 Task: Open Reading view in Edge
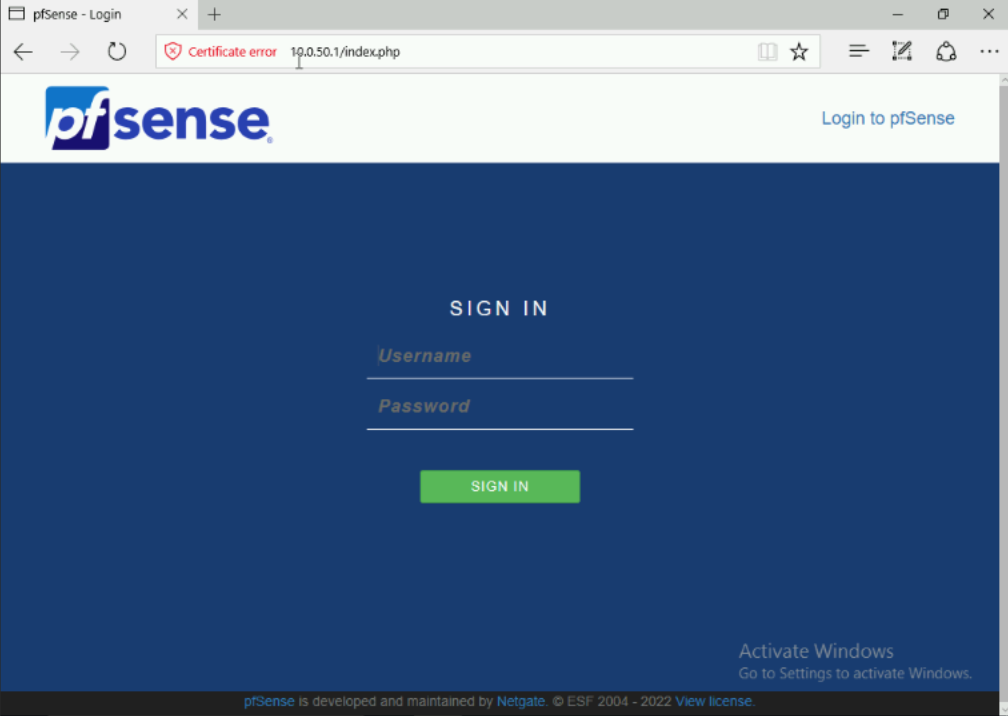coord(767,50)
